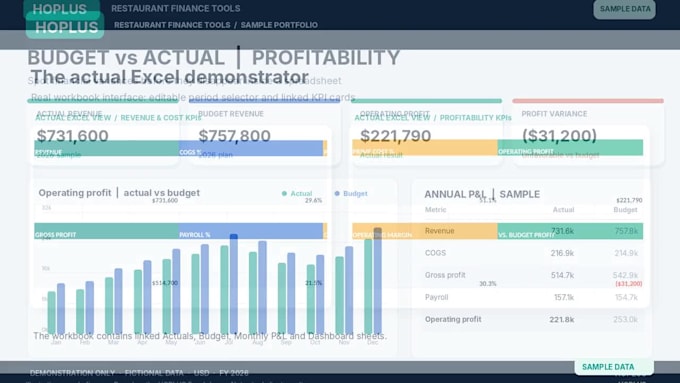Viewport: 680px width, 383px height.
Task: Click the large $757,800 budget revenue value
Action: 234,136
